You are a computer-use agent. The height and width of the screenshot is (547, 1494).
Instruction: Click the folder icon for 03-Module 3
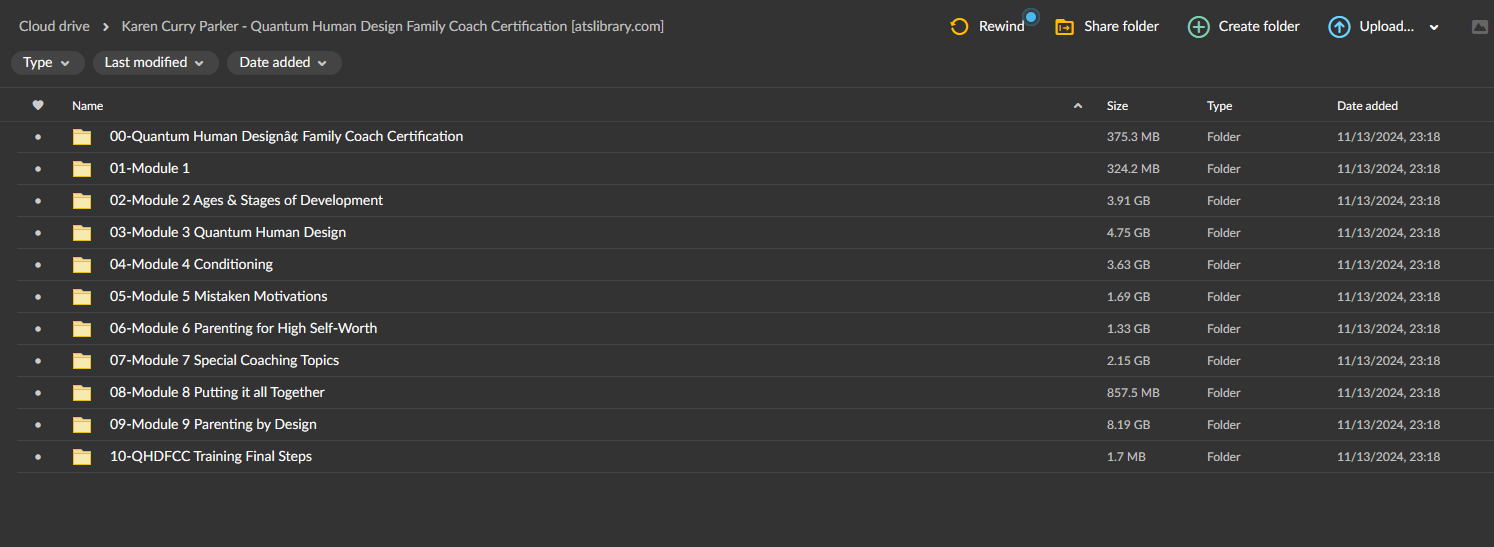point(82,233)
